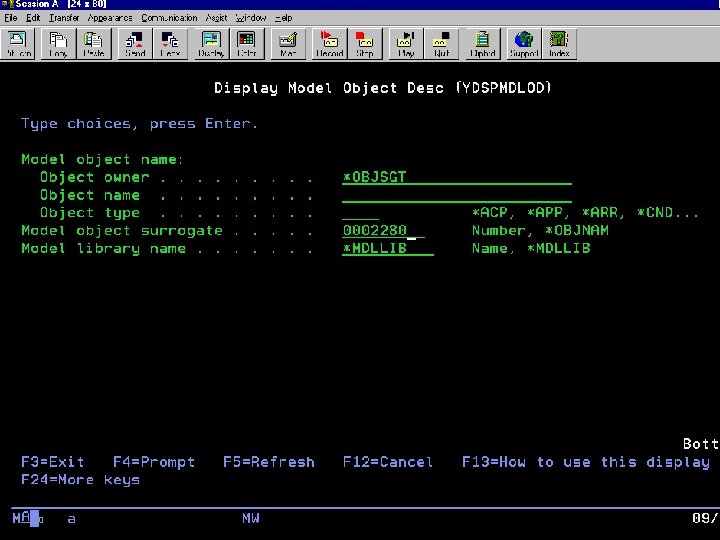Click the F4=Prompt function key text
This screenshot has width=720, height=540.
click(154, 462)
